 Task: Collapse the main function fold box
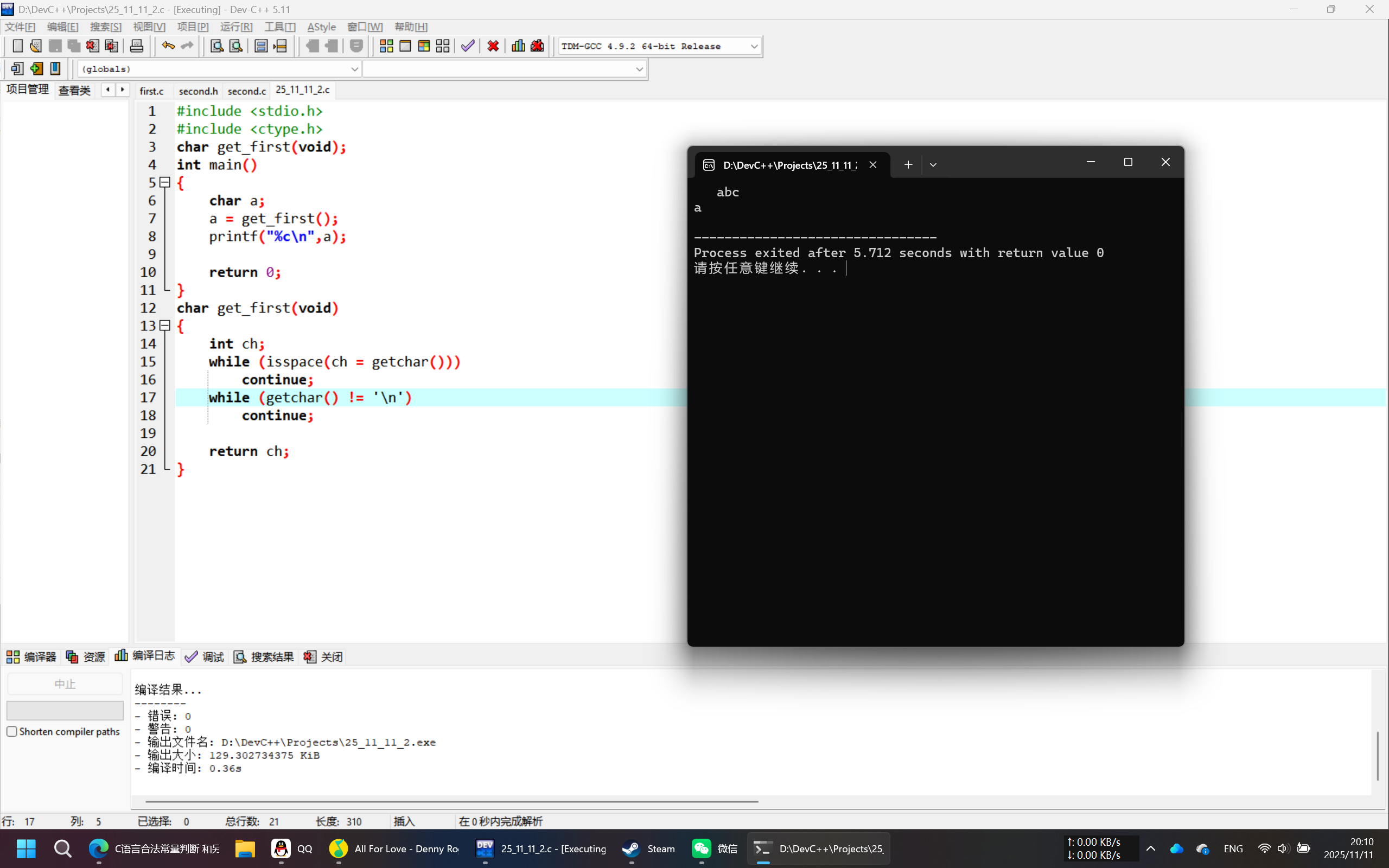(165, 183)
